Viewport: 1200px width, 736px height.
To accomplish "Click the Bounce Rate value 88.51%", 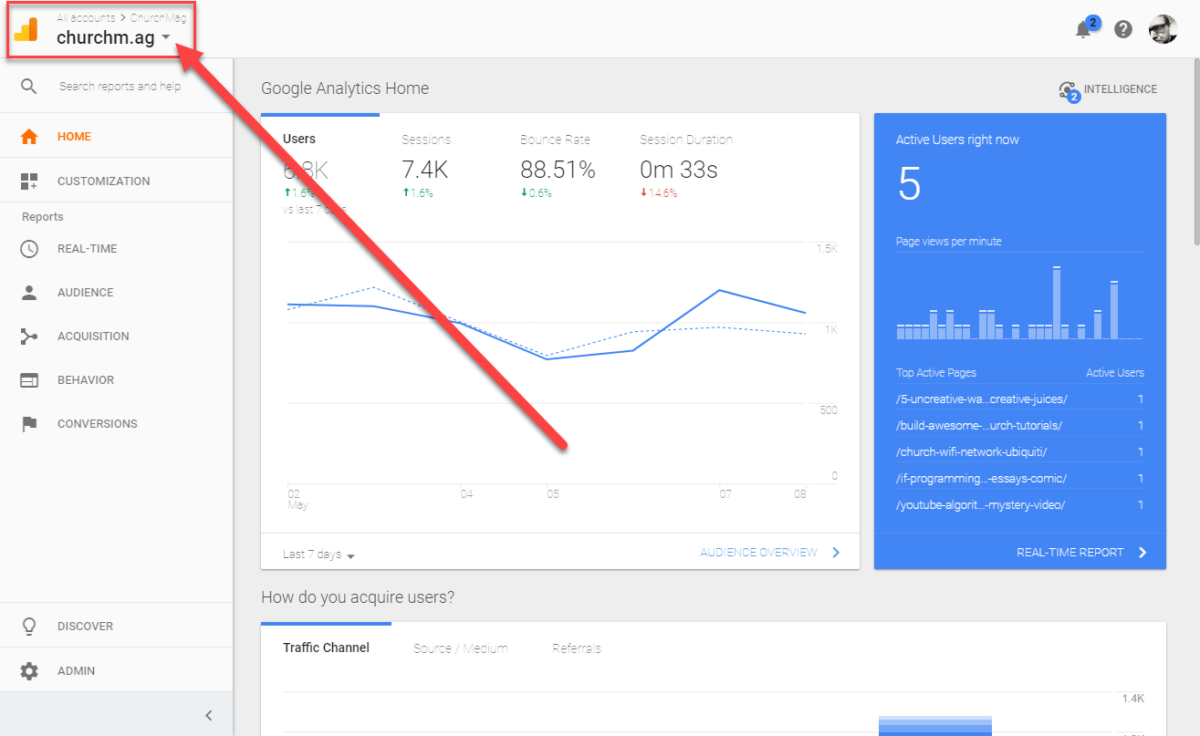I will (x=558, y=170).
